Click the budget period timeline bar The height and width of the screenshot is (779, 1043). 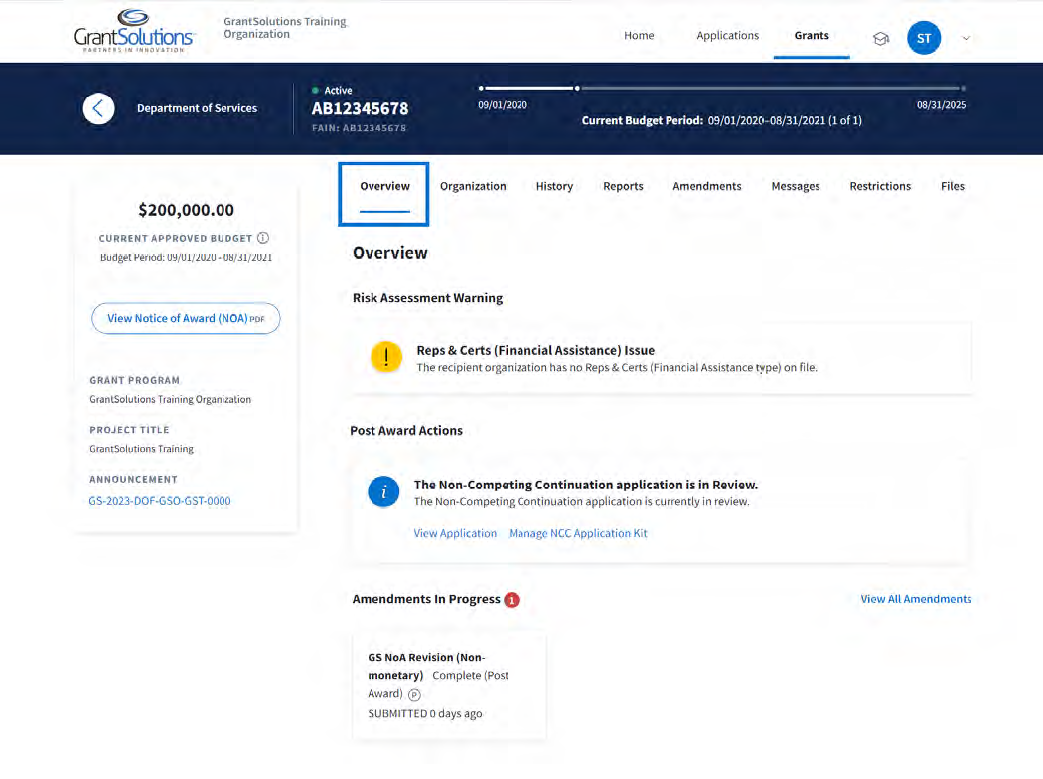721,88
